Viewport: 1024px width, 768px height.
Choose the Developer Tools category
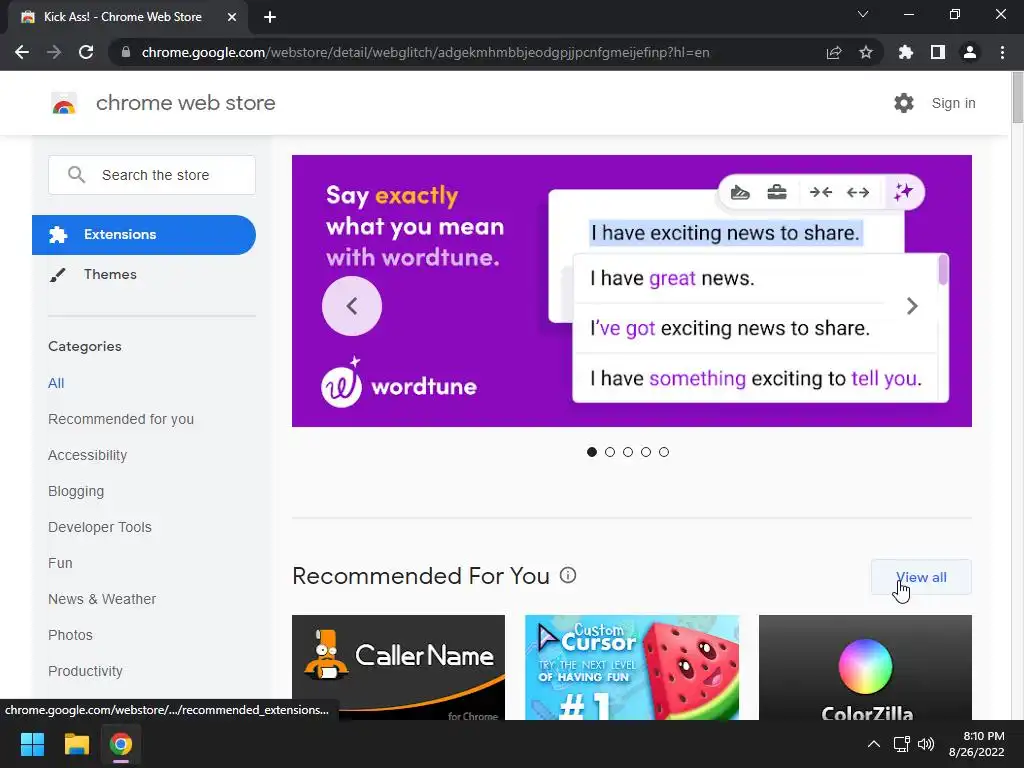[100, 527]
